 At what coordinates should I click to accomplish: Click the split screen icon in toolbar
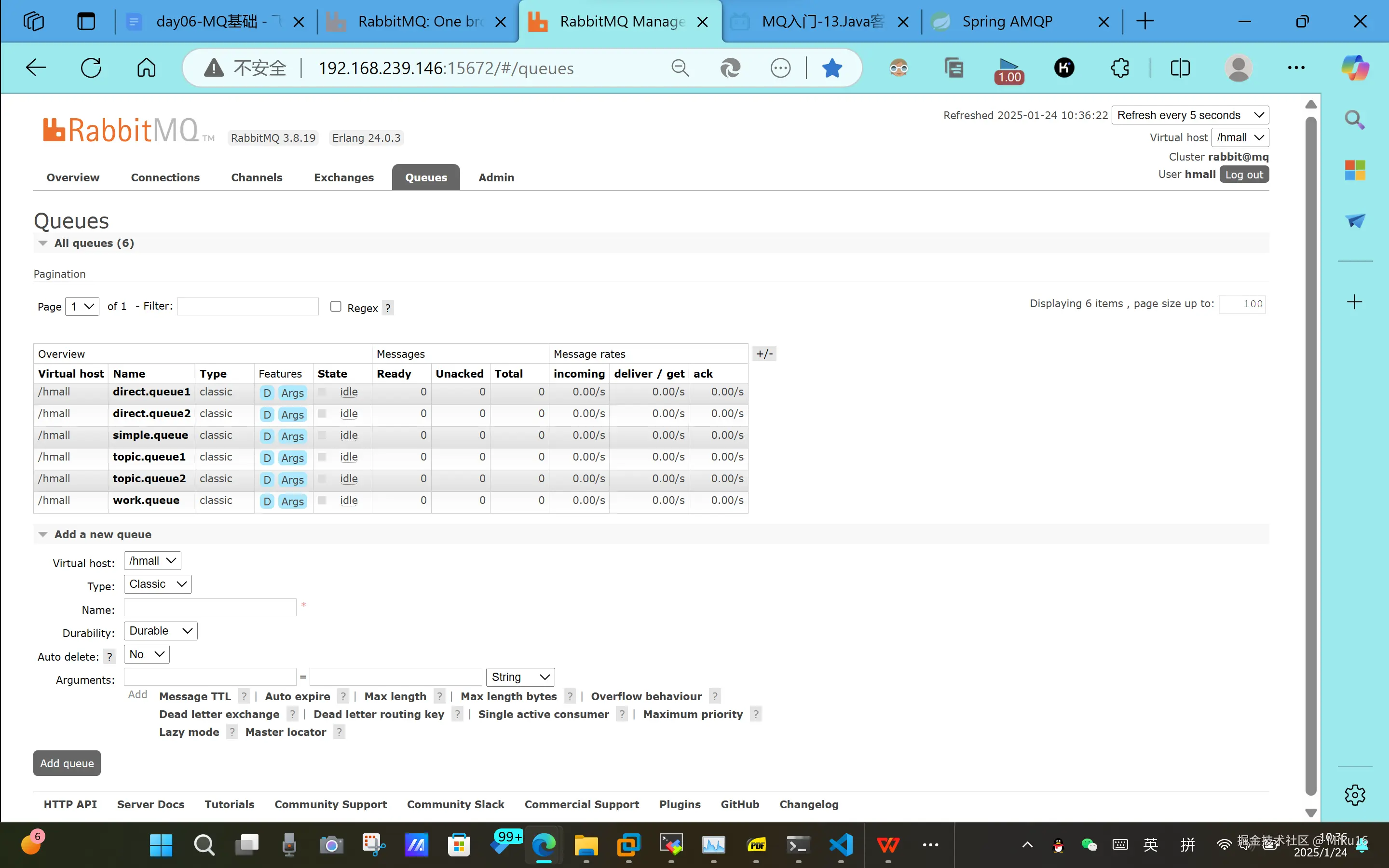coord(1180,68)
